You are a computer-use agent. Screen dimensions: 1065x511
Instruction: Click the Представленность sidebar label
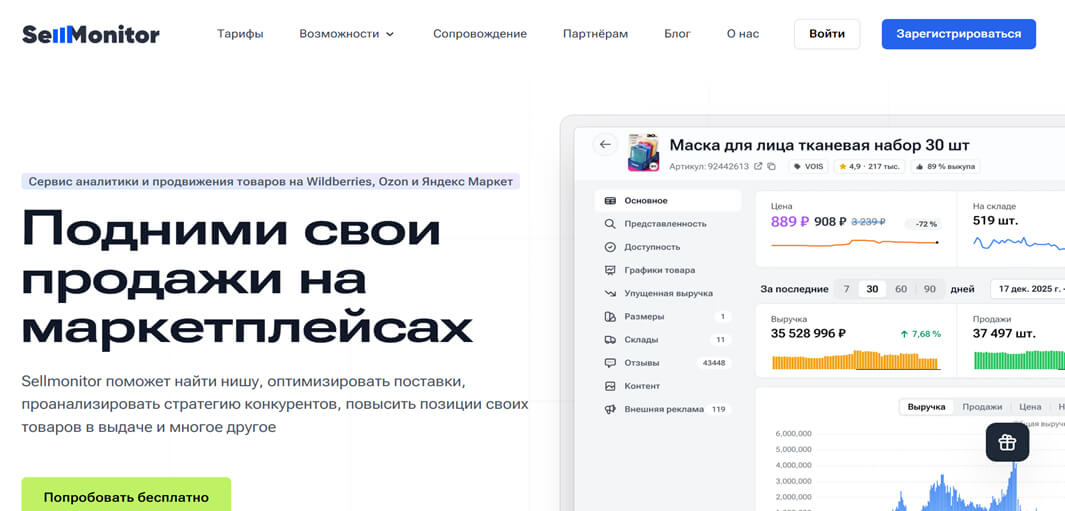665,224
